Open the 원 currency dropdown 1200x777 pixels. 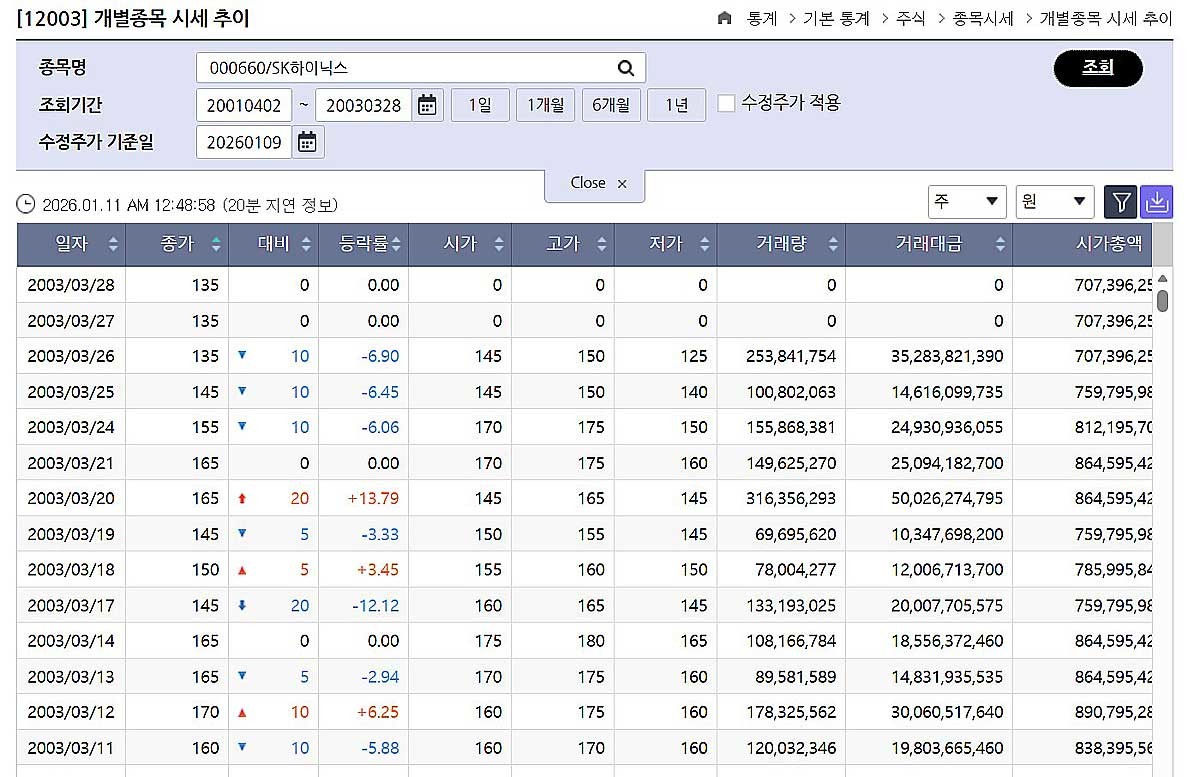point(1055,202)
